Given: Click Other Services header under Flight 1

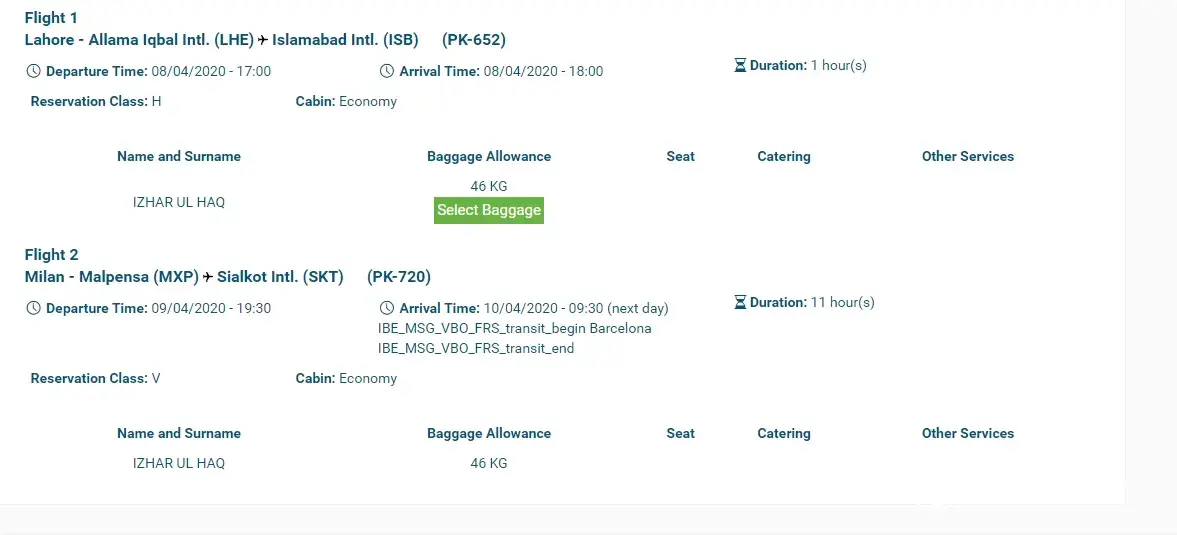Looking at the screenshot, I should (x=967, y=157).
